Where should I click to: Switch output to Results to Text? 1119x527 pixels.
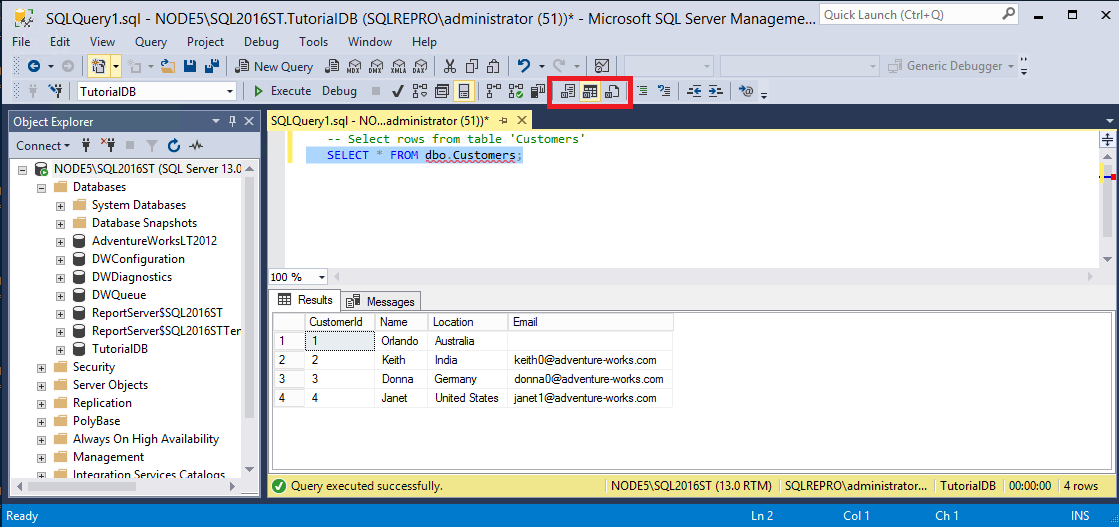click(568, 91)
